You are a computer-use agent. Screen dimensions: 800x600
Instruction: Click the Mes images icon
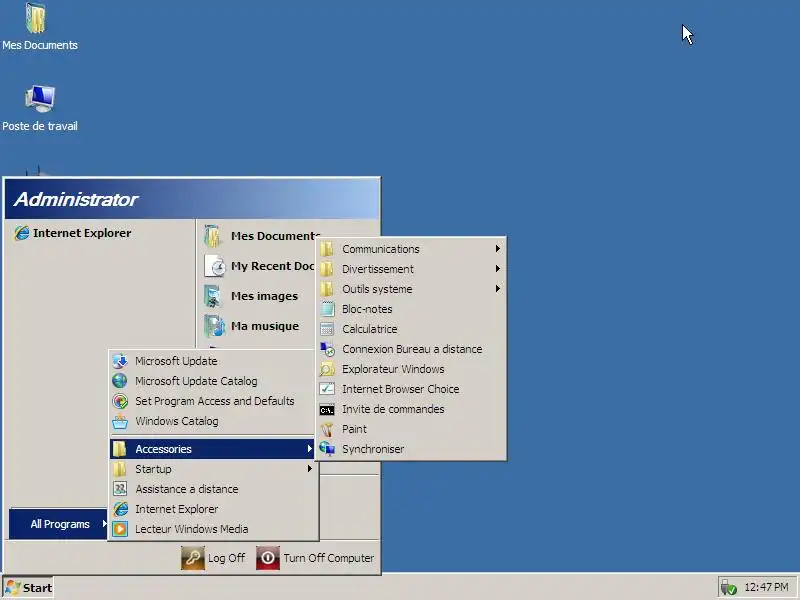click(x=213, y=296)
